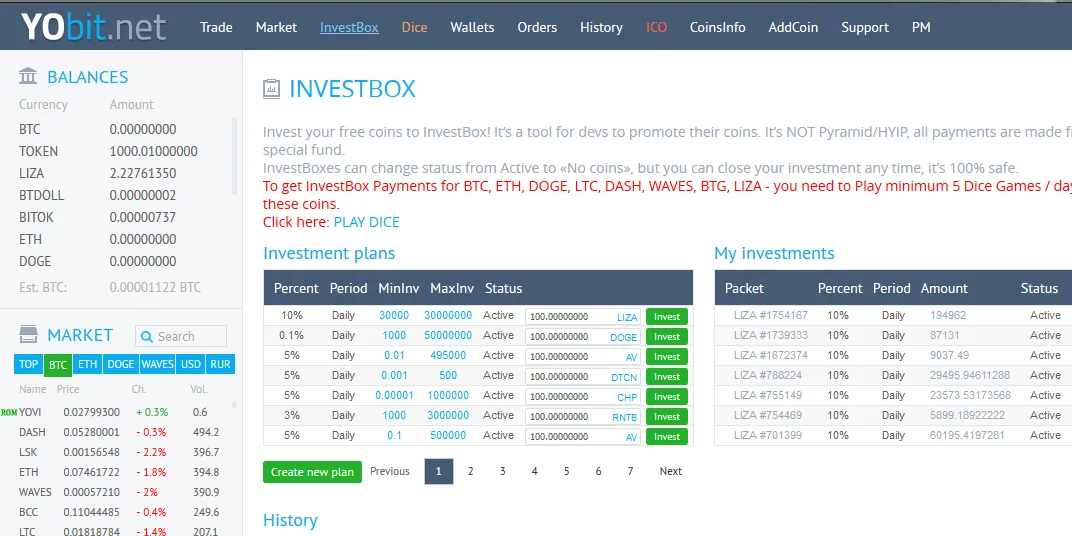
Task: Go to the Dice page
Action: [414, 27]
